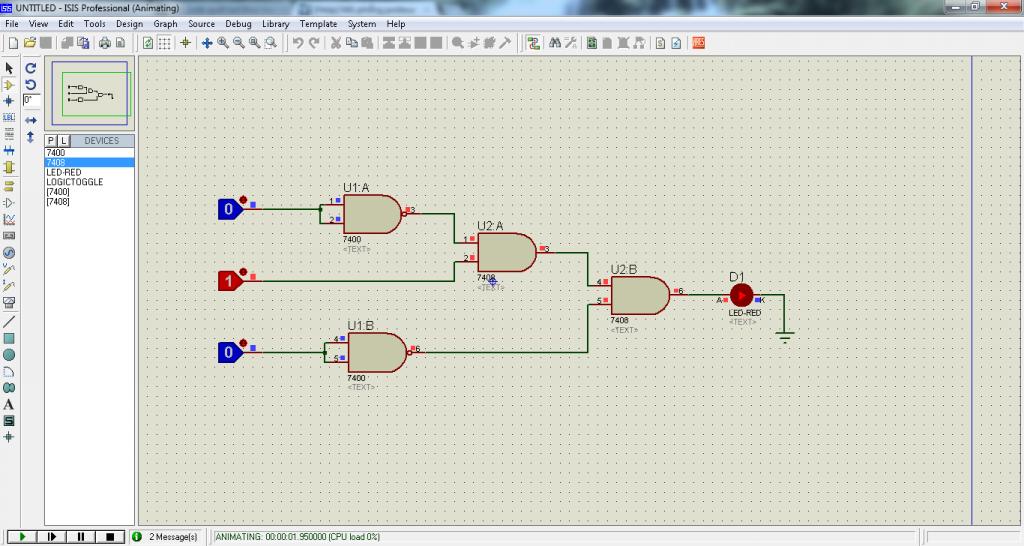Pause the running simulation

point(81,537)
